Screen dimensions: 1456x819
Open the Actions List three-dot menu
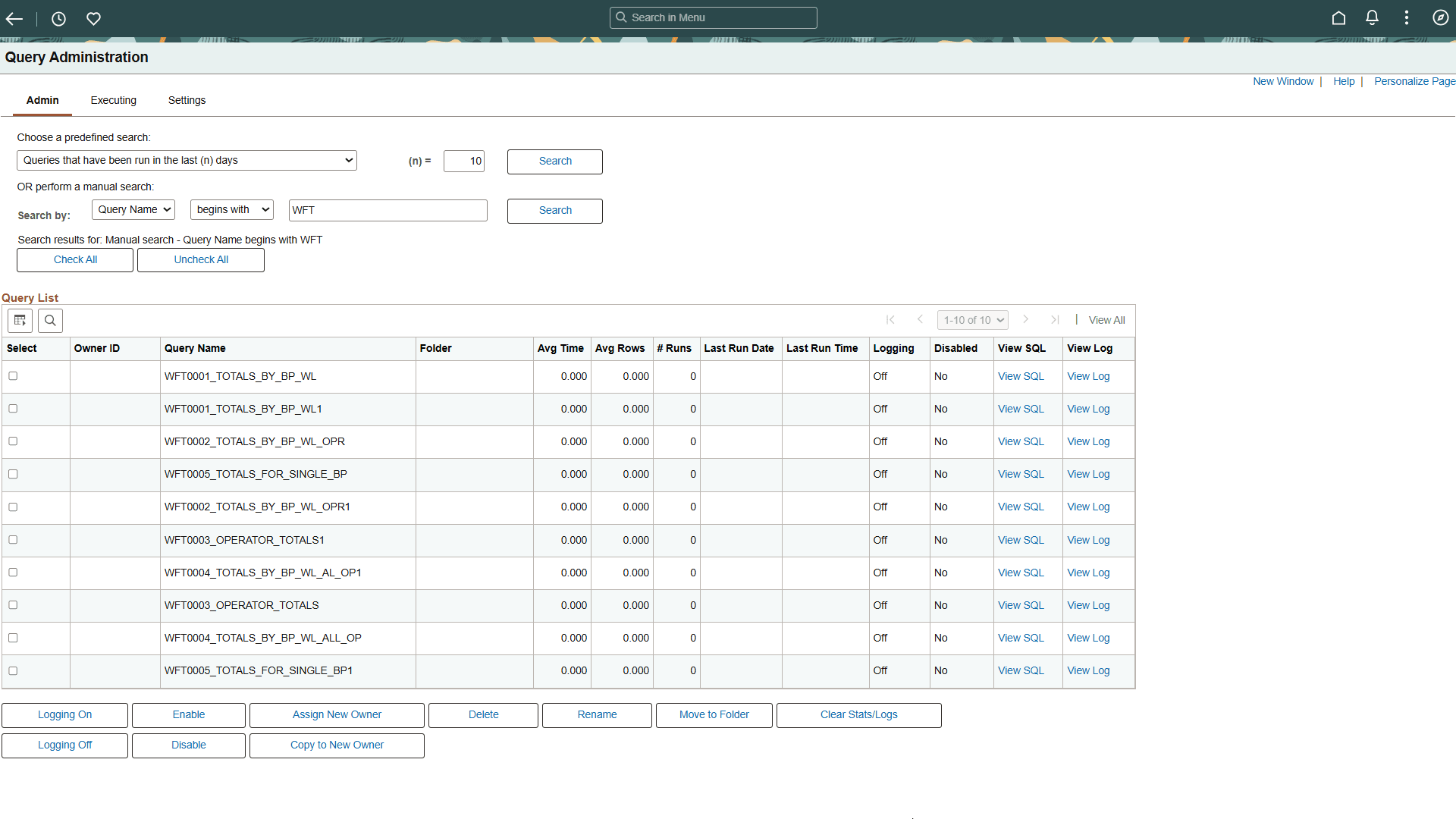tap(1407, 17)
